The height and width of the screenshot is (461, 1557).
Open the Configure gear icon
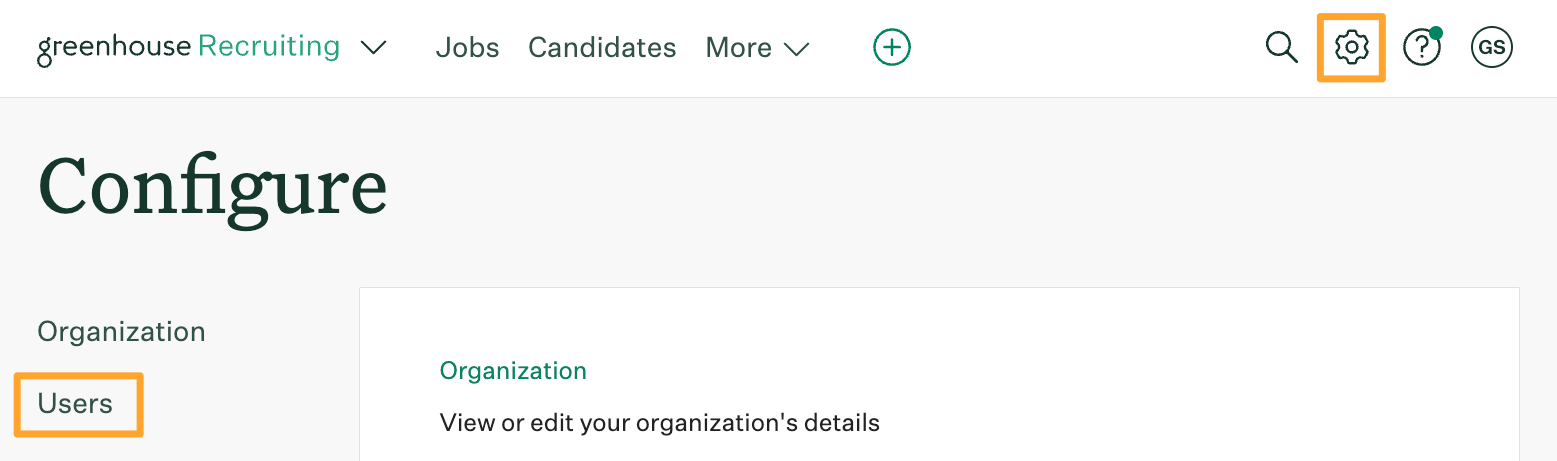(1351, 47)
